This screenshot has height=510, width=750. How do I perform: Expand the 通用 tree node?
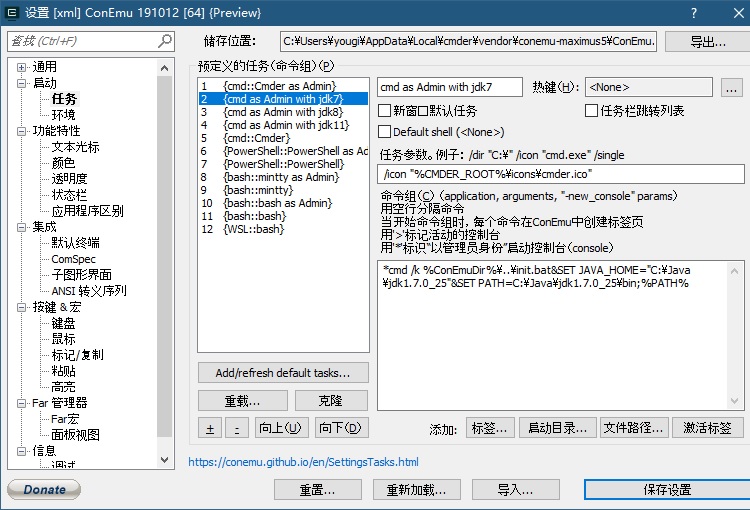tap(21, 67)
